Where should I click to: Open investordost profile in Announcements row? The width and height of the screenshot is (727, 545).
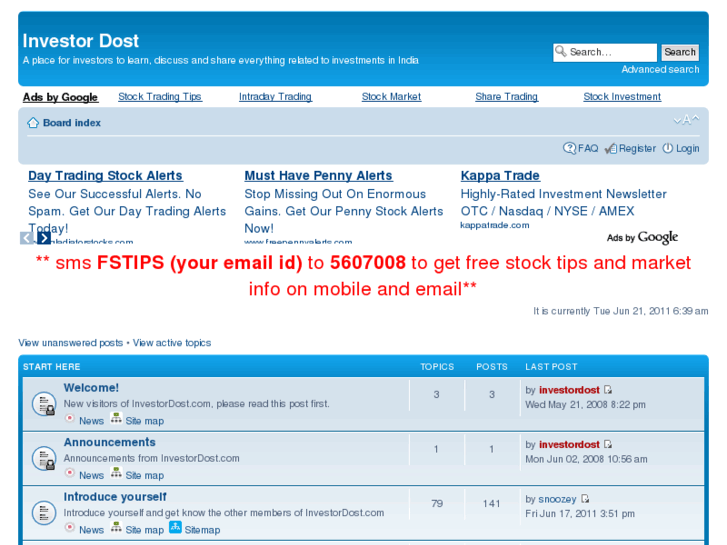569,444
